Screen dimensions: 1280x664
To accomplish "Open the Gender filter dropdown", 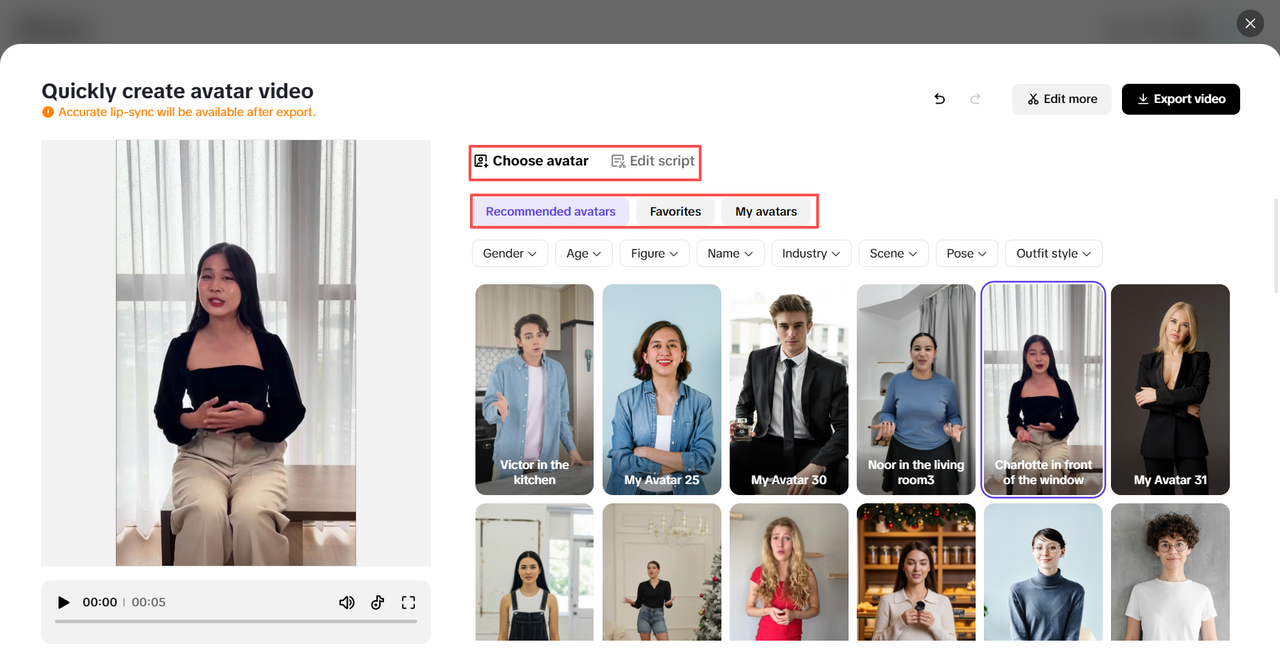I will [510, 253].
